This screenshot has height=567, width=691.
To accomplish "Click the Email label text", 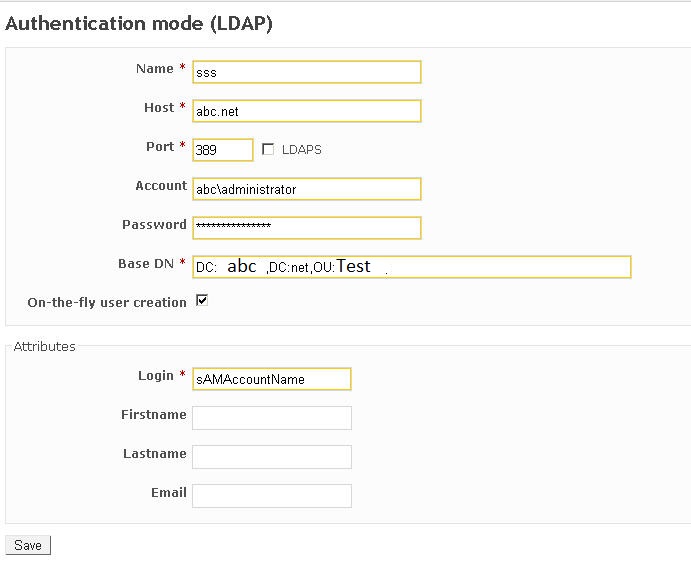I will click(168, 493).
